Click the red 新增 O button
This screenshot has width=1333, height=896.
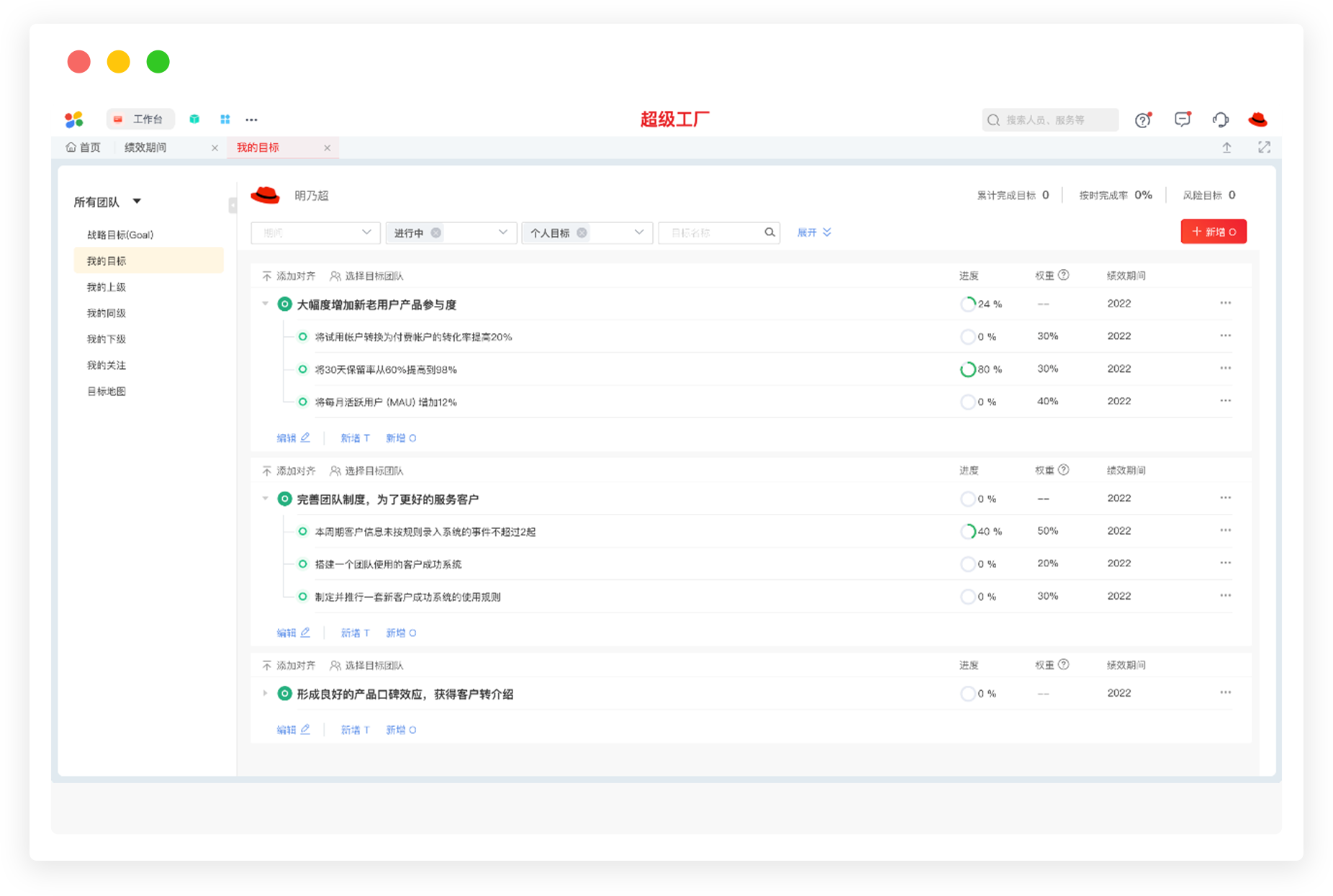click(x=1214, y=232)
